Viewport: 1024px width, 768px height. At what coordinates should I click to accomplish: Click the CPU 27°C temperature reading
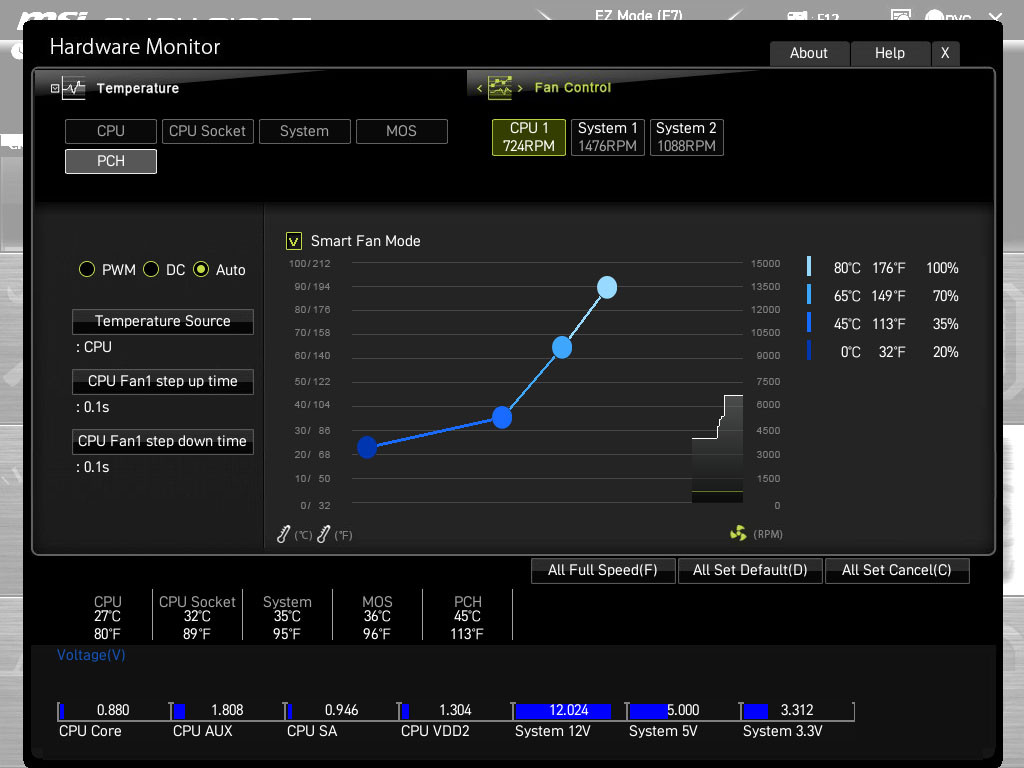tap(107, 616)
